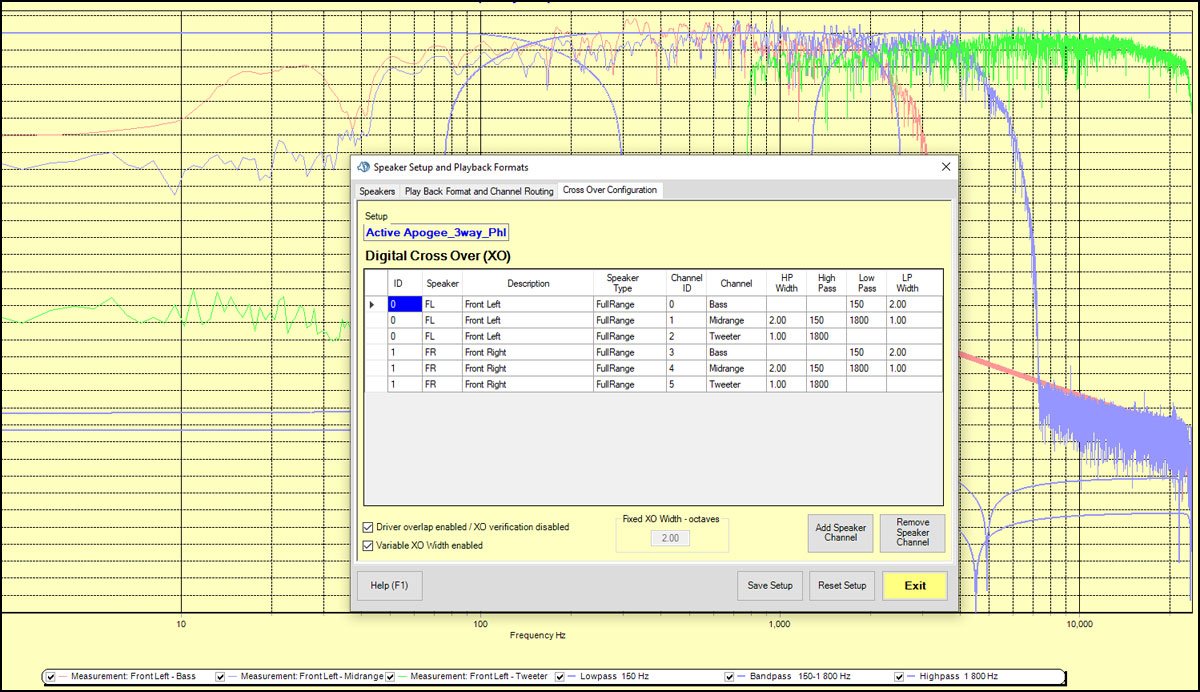Click Remove Speaker Channel button
The width and height of the screenshot is (1200, 692).
tap(912, 533)
